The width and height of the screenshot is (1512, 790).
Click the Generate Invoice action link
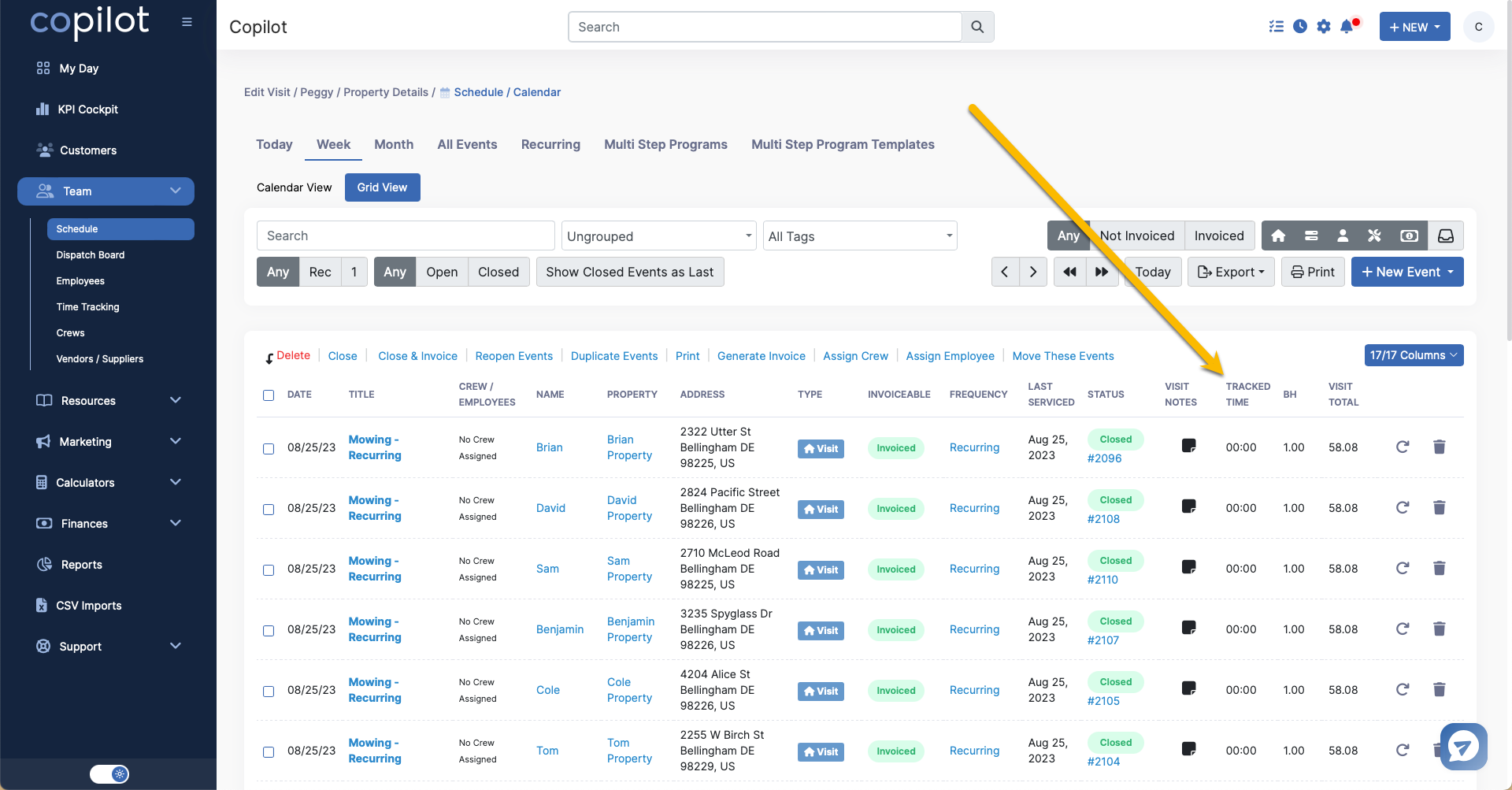tap(761, 356)
